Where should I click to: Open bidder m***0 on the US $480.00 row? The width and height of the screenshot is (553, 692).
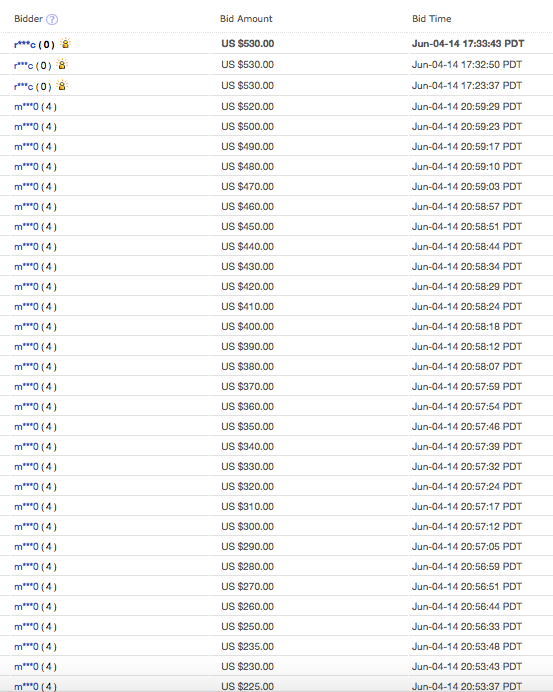click(x=26, y=167)
